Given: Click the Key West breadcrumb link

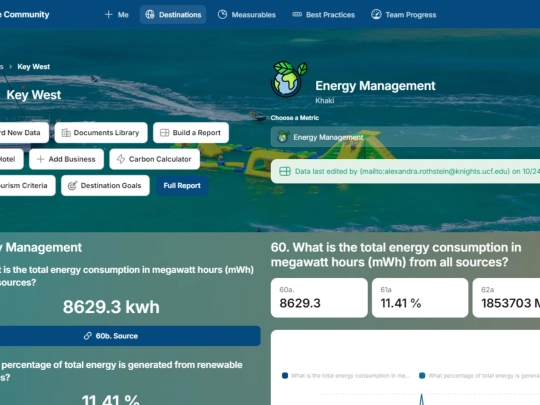Looking at the screenshot, I should click(x=34, y=66).
